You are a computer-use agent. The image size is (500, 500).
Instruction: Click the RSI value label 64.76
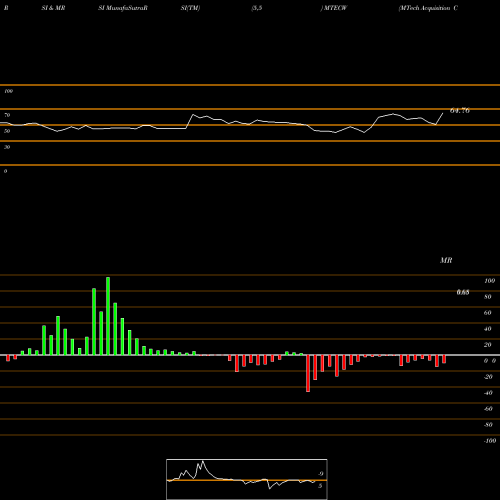pos(460,111)
